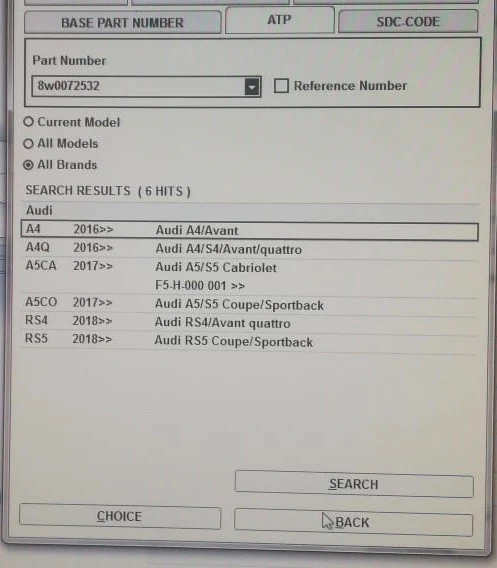Click the BACK button
This screenshot has height=568, width=497.
[x=353, y=522]
